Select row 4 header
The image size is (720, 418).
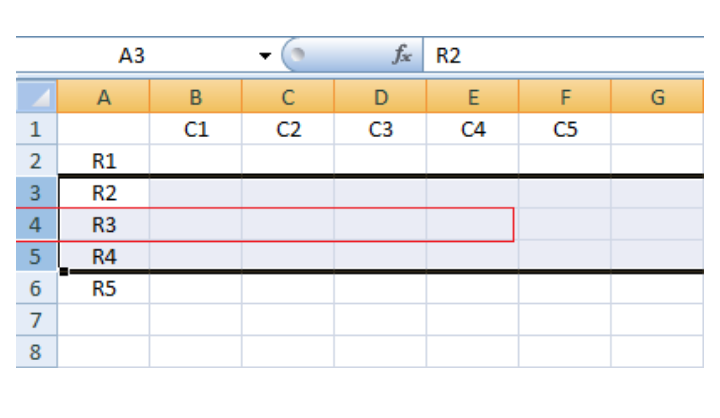click(x=37, y=225)
